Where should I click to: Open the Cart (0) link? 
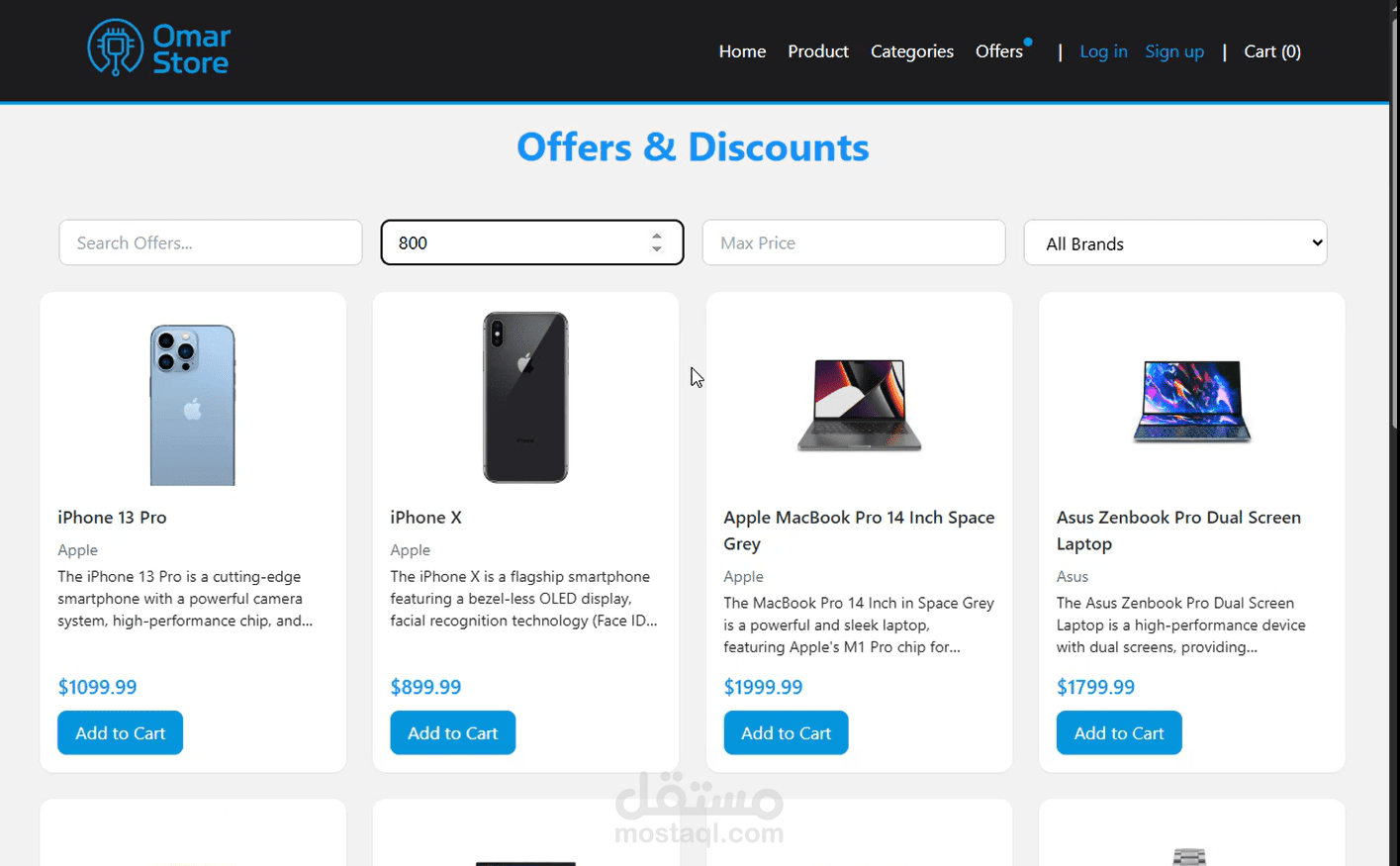coord(1272,50)
